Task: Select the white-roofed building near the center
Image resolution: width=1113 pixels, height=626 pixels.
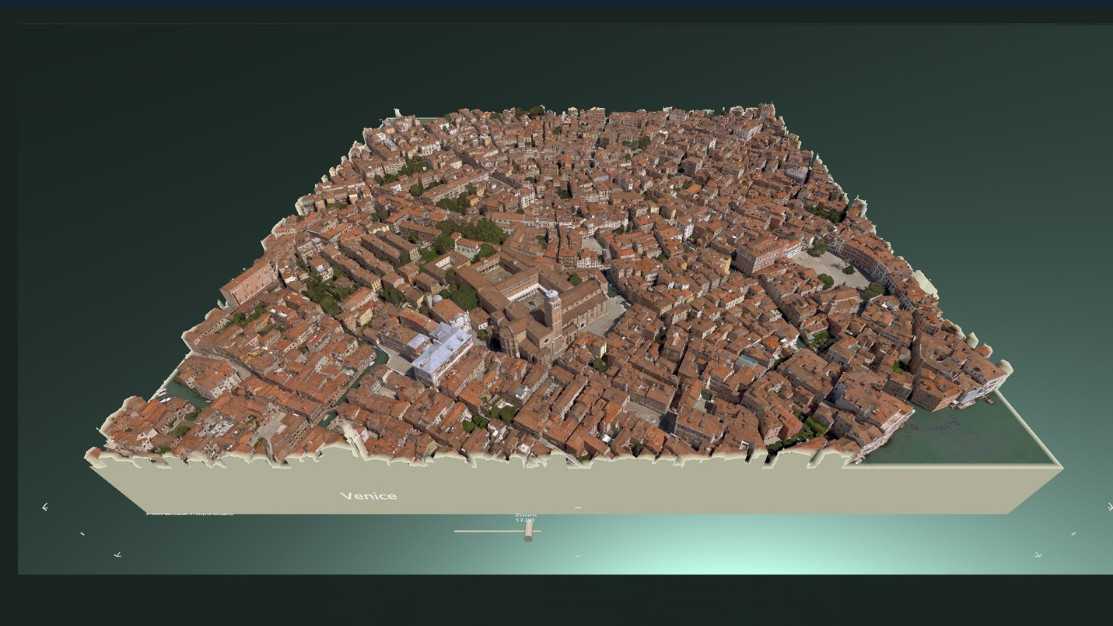Action: point(443,352)
